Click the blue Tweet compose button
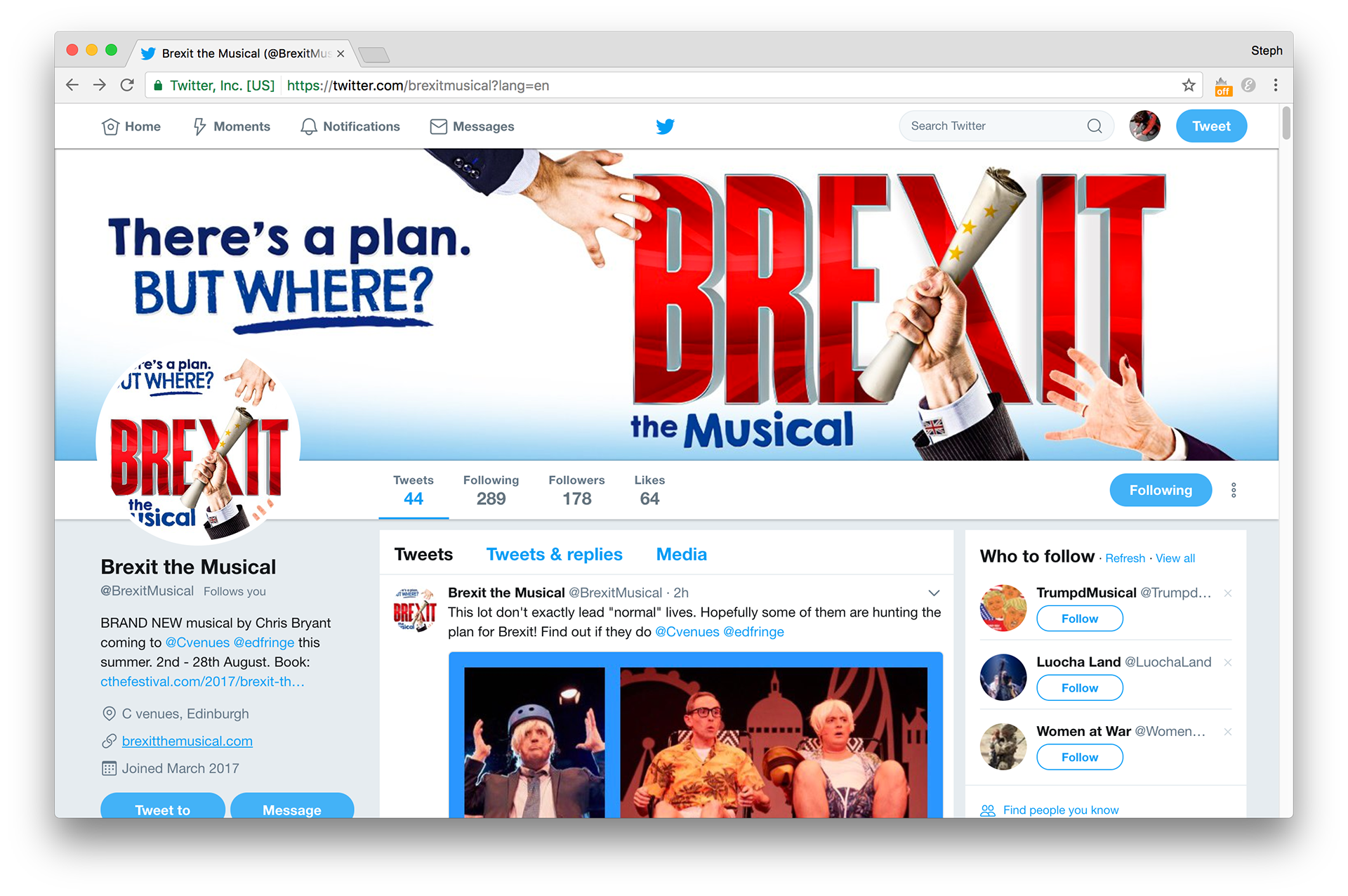Image resolution: width=1348 pixels, height=896 pixels. pyautogui.click(x=1211, y=126)
